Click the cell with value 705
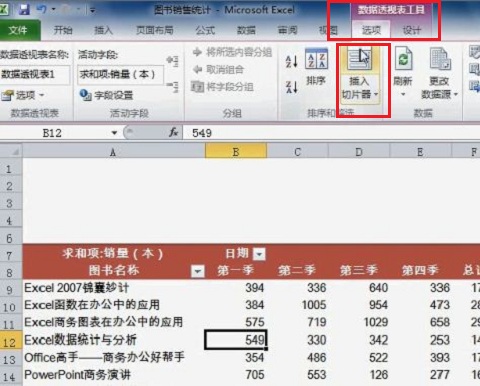 click(x=236, y=374)
